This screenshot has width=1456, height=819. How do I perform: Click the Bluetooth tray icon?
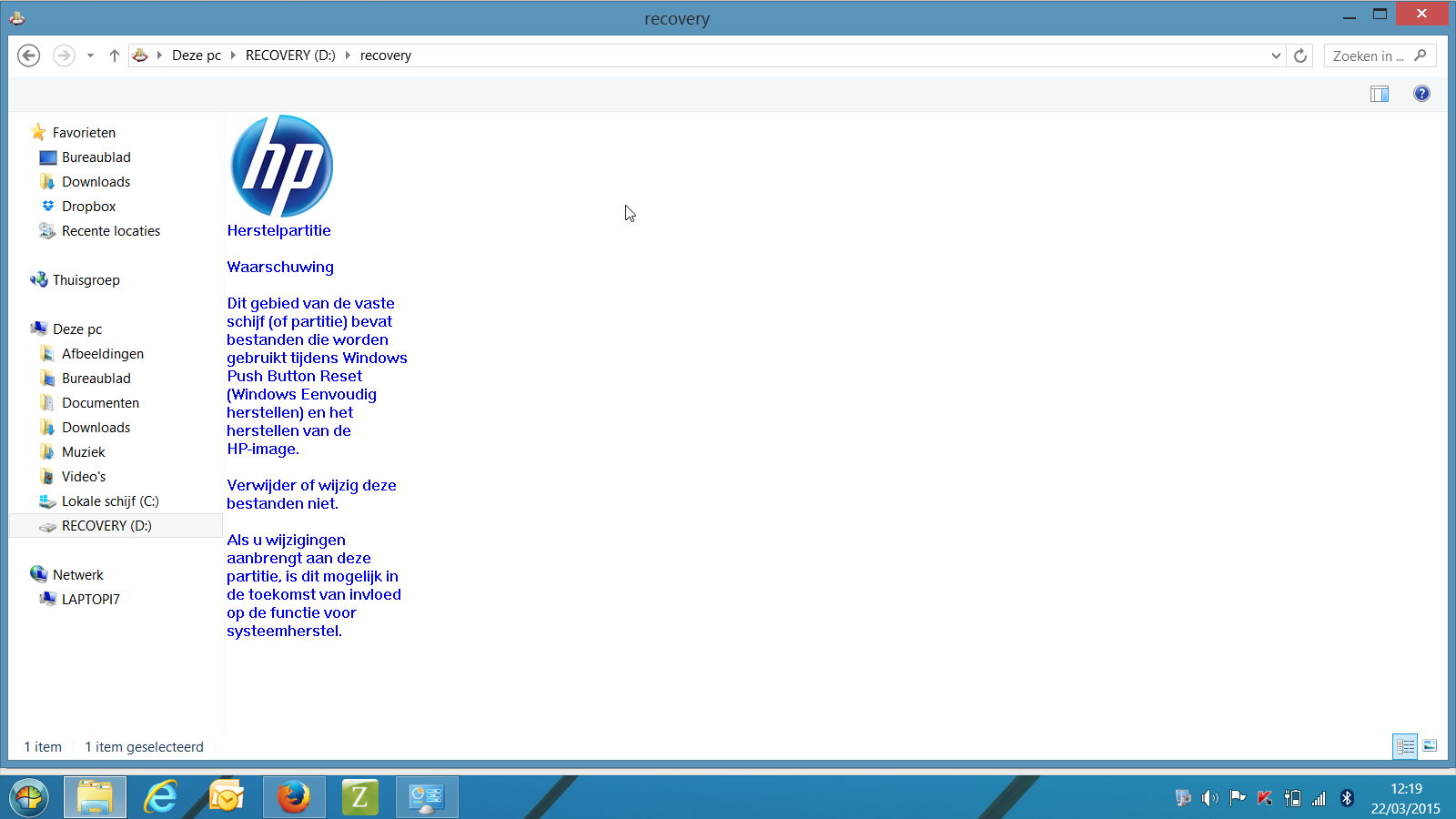[x=1348, y=798]
